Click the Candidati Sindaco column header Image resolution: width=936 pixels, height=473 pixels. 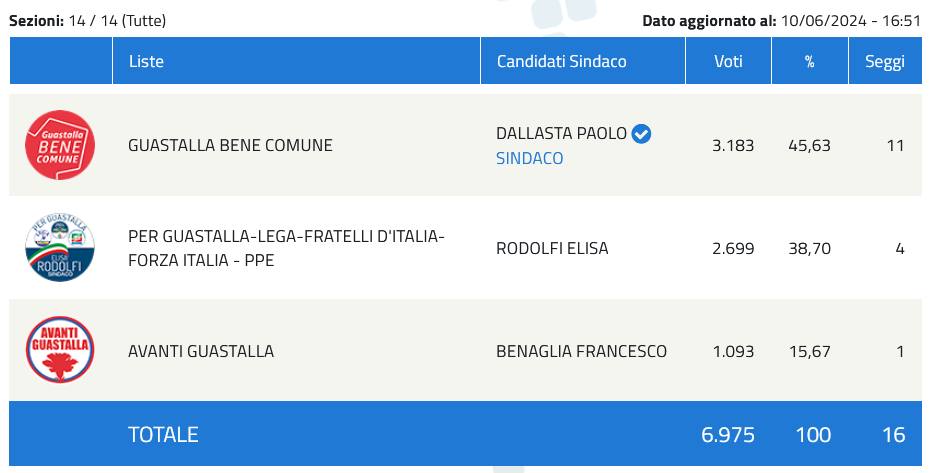pos(561,61)
